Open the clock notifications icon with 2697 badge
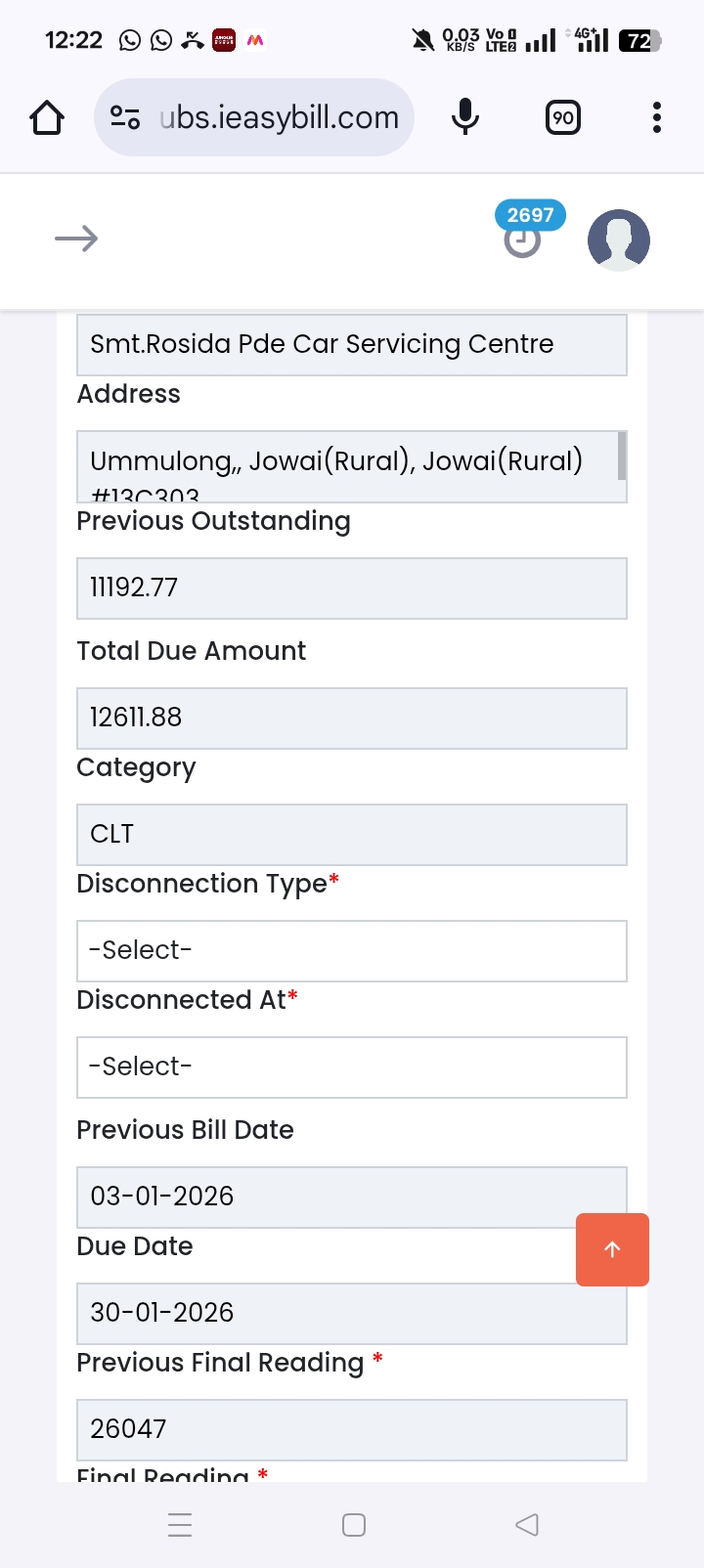 (x=523, y=240)
